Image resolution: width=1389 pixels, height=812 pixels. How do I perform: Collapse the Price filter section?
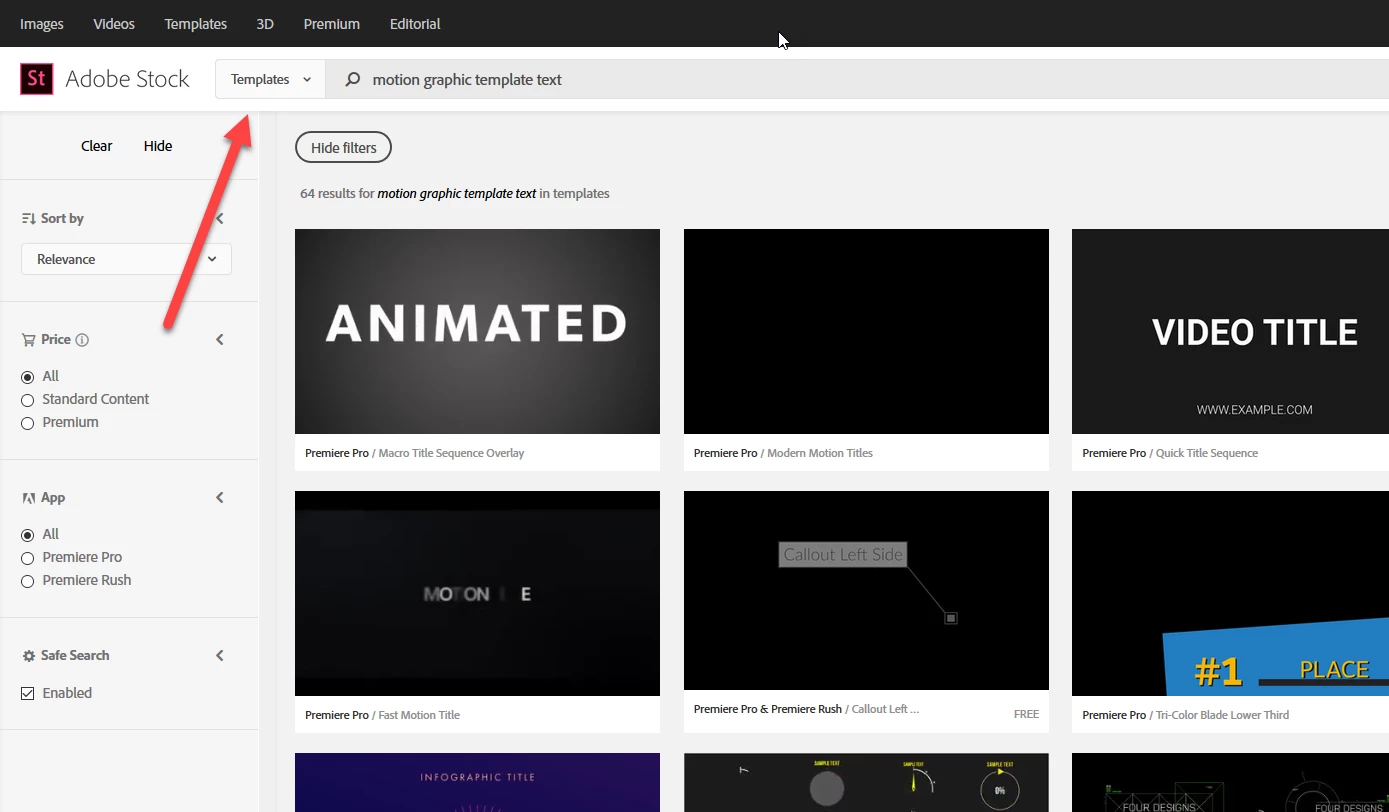220,340
